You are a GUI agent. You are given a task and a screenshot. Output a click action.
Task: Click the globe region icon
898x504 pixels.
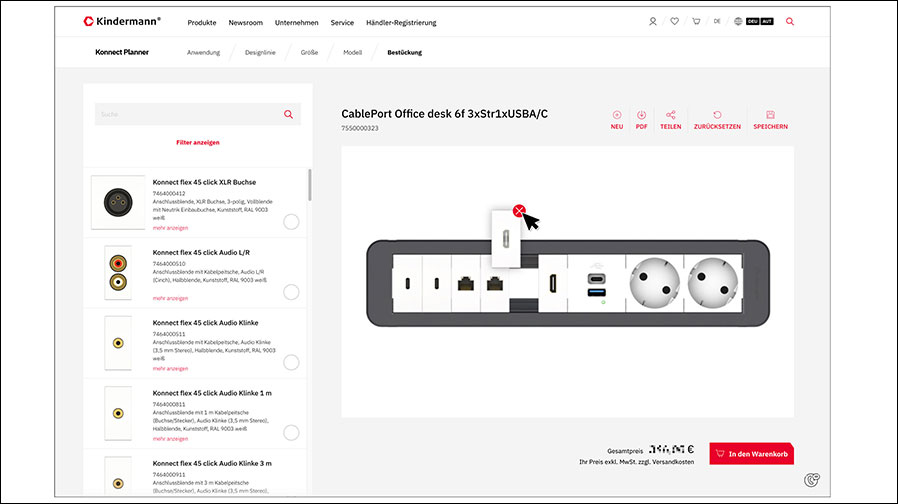[738, 22]
